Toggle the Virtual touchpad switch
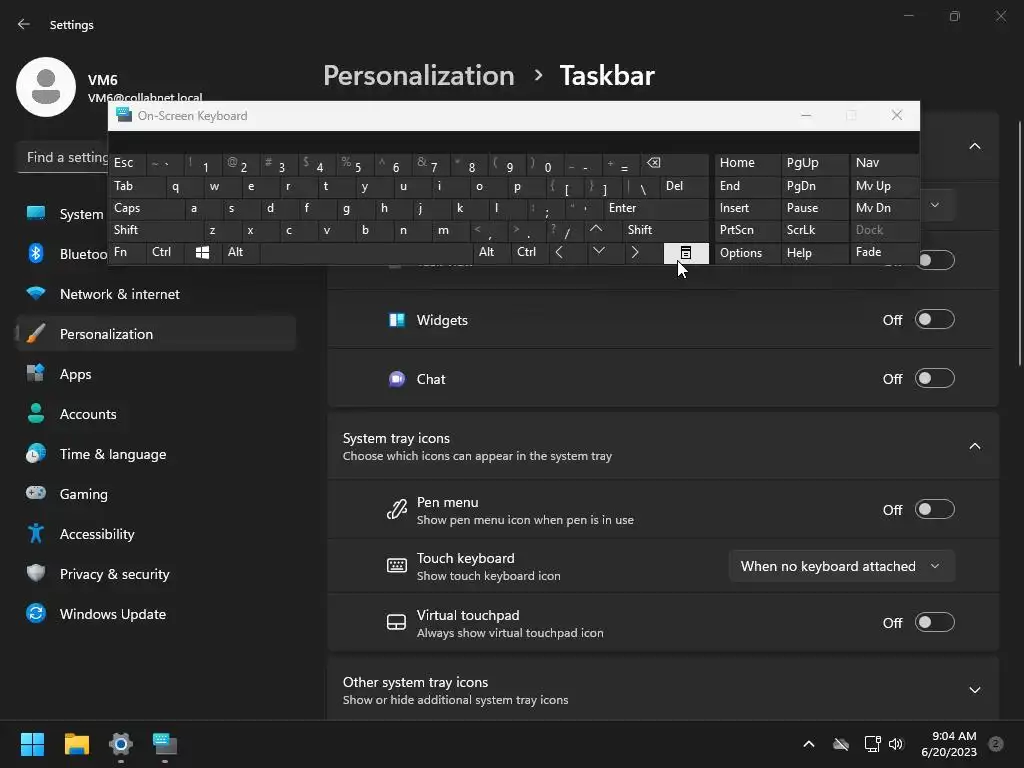 point(935,622)
